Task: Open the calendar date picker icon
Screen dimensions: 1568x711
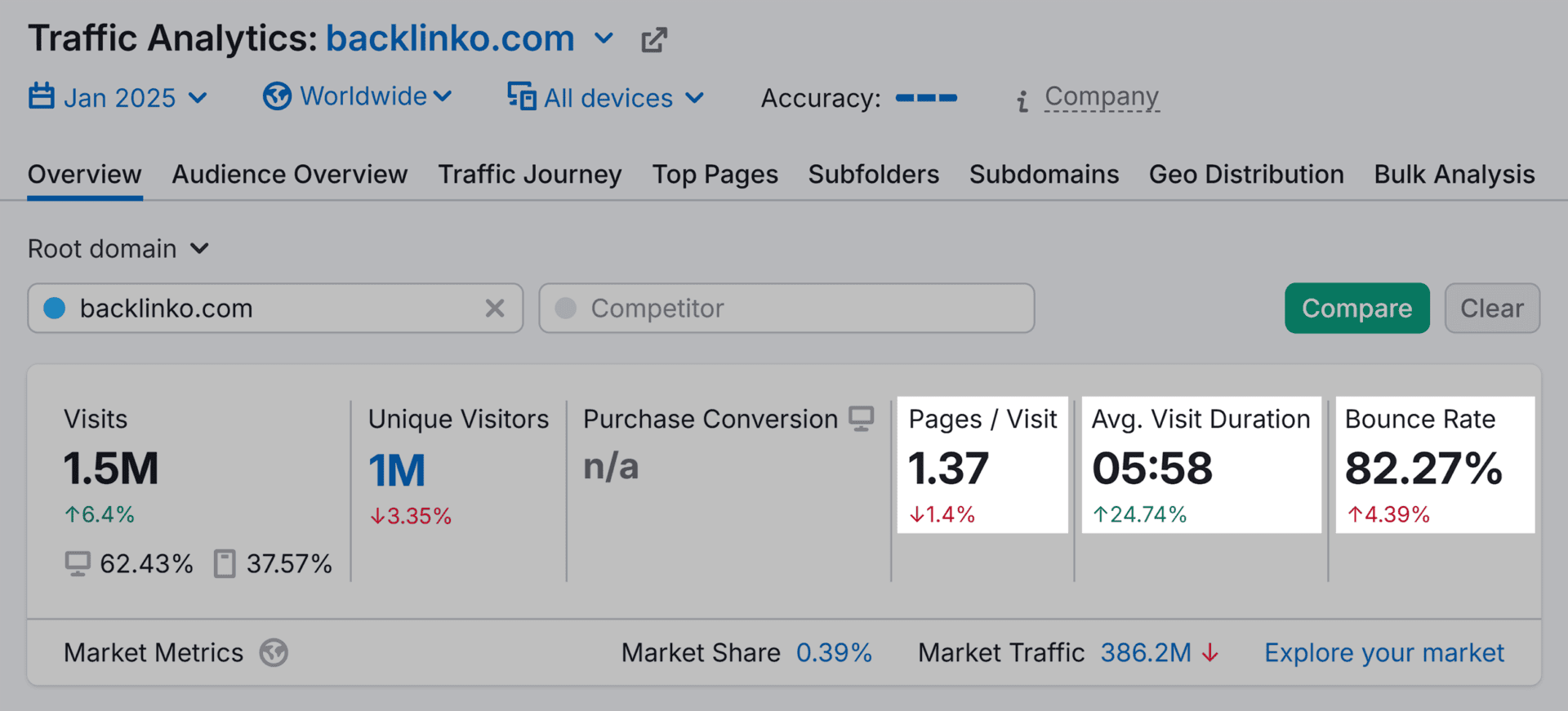Action: [x=42, y=97]
